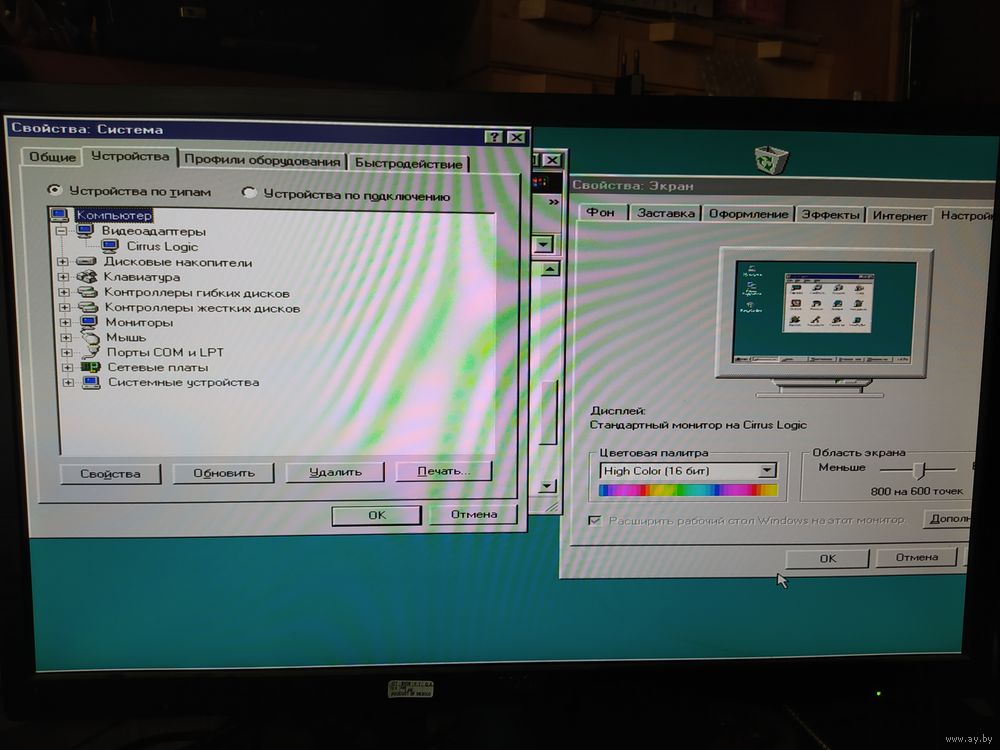This screenshot has height=750, width=1000.
Task: Select the Recycle Bin desktop icon
Action: [x=771, y=159]
